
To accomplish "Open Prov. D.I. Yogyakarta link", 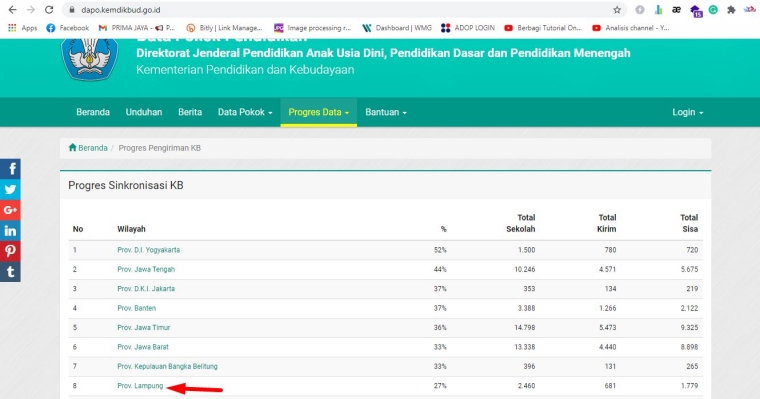I will coord(148,250).
